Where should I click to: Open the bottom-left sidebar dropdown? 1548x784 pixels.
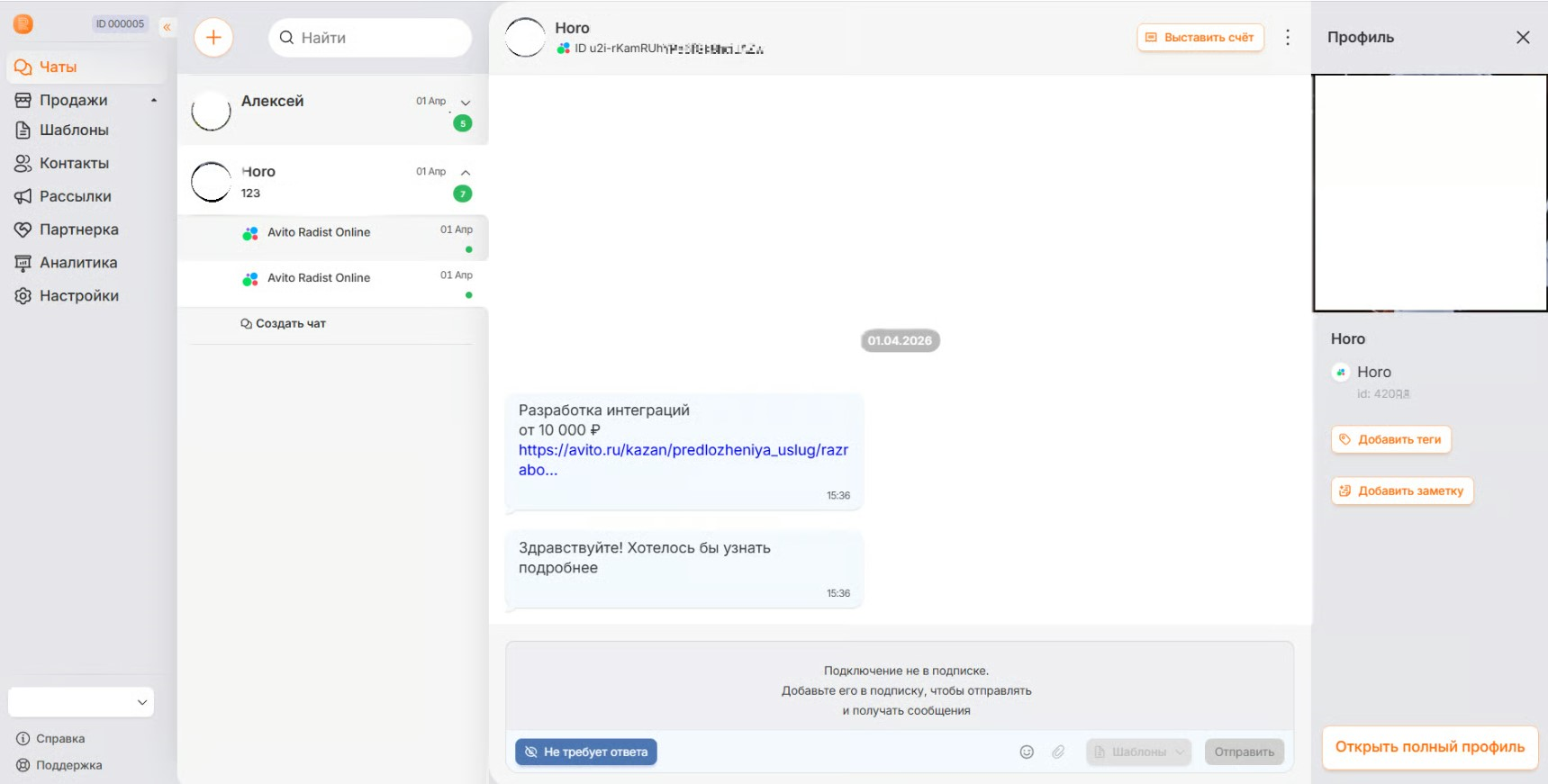81,702
